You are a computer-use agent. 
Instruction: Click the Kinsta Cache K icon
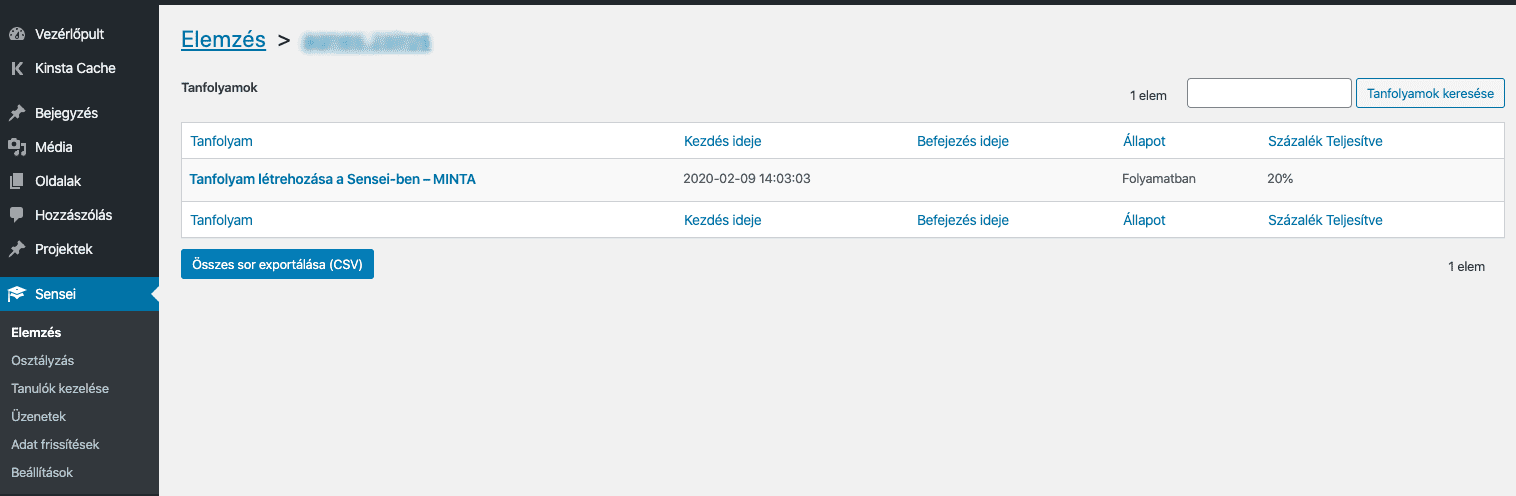16,68
